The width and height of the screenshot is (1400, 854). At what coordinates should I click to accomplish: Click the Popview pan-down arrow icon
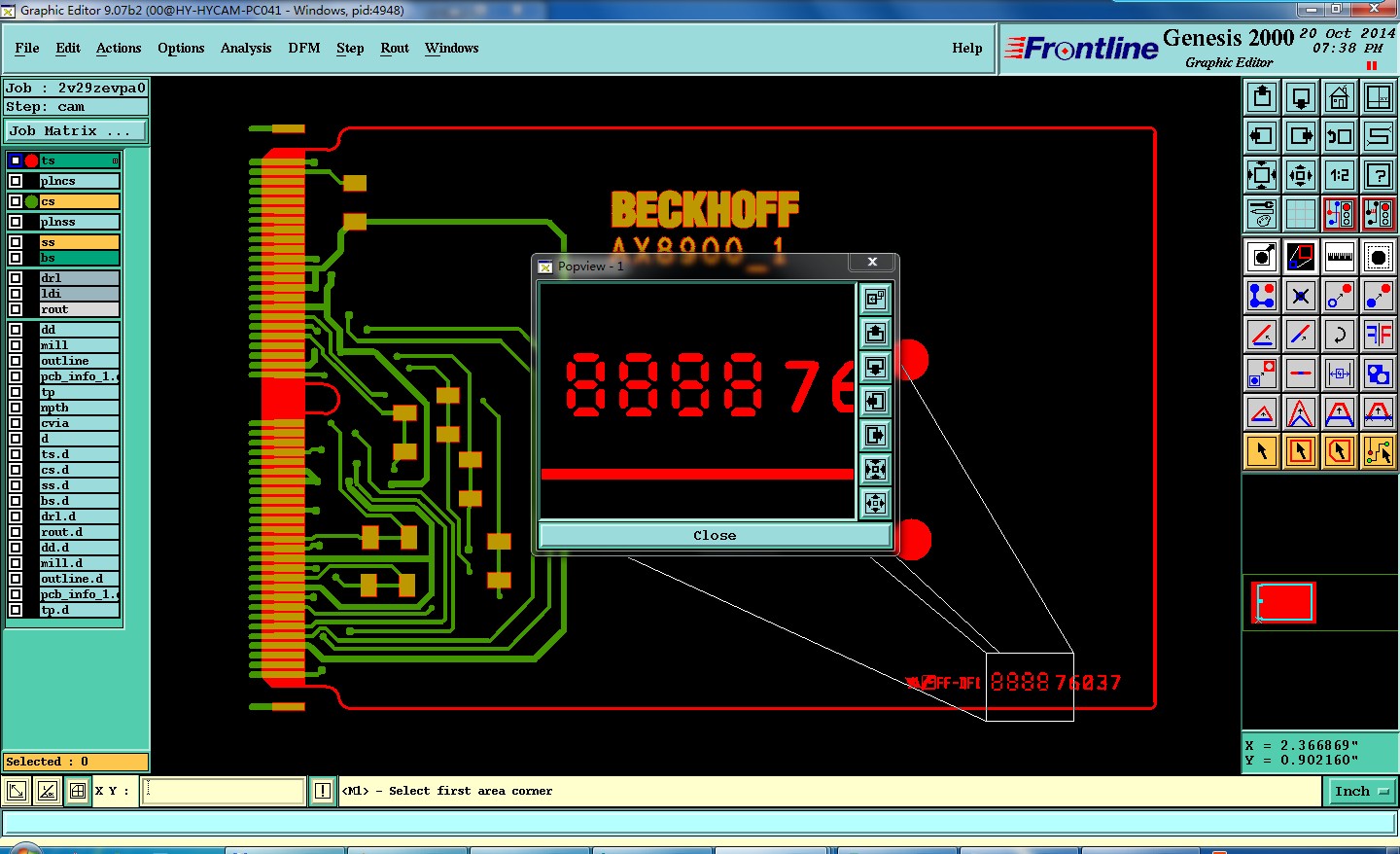(876, 368)
